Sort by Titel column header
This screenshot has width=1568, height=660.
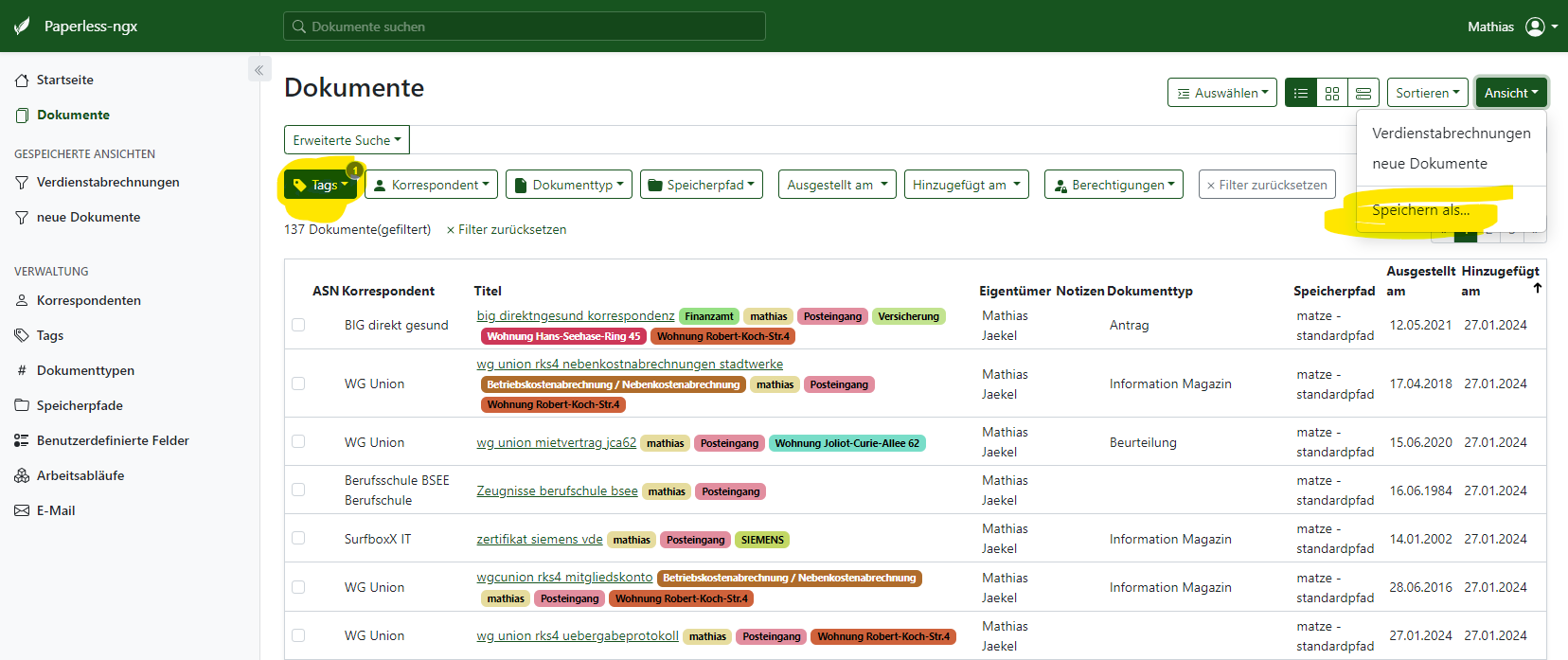point(488,291)
